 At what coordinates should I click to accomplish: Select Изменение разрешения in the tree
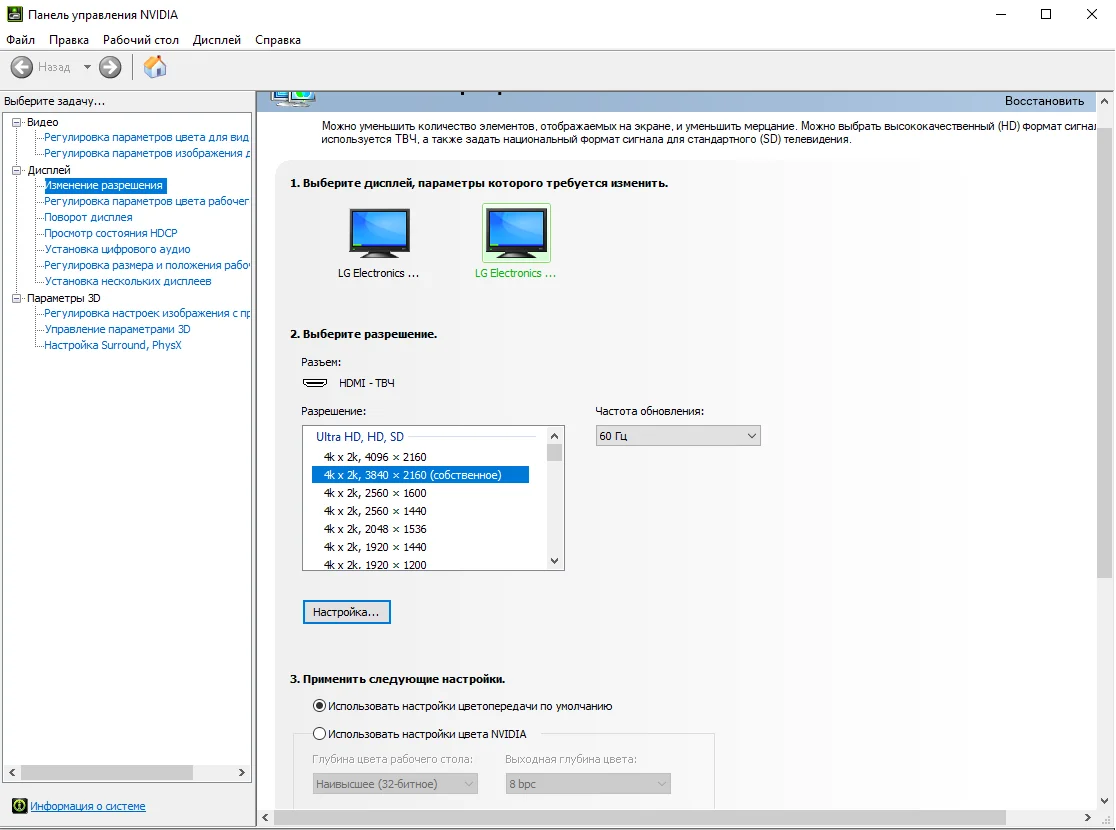105,185
